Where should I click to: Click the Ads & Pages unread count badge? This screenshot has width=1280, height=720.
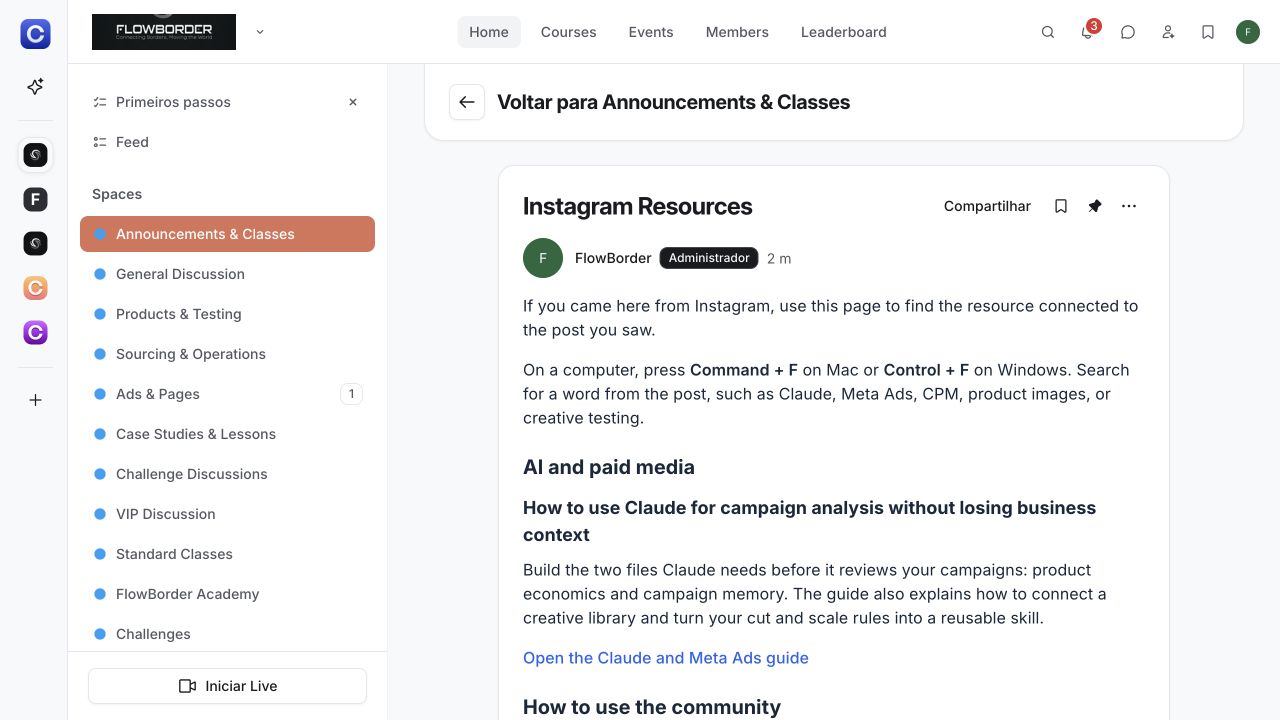tap(351, 394)
